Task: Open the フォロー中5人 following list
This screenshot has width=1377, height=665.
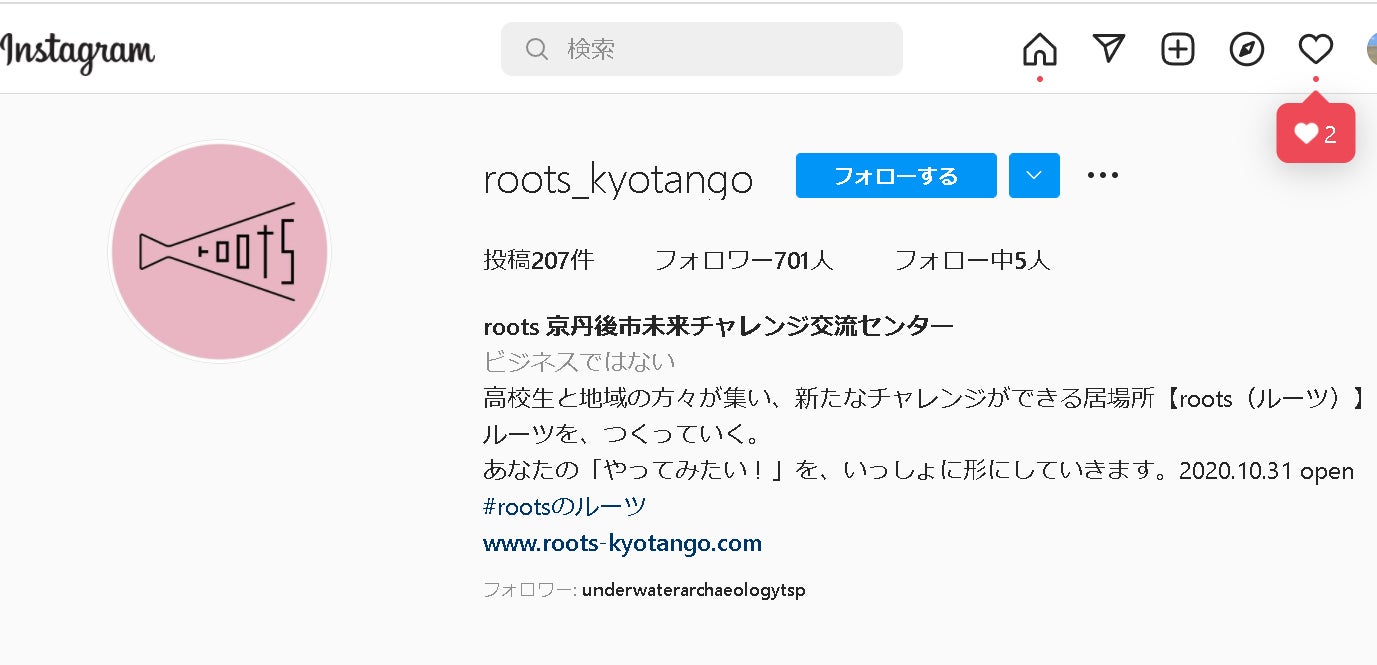Action: pyautogui.click(x=971, y=261)
